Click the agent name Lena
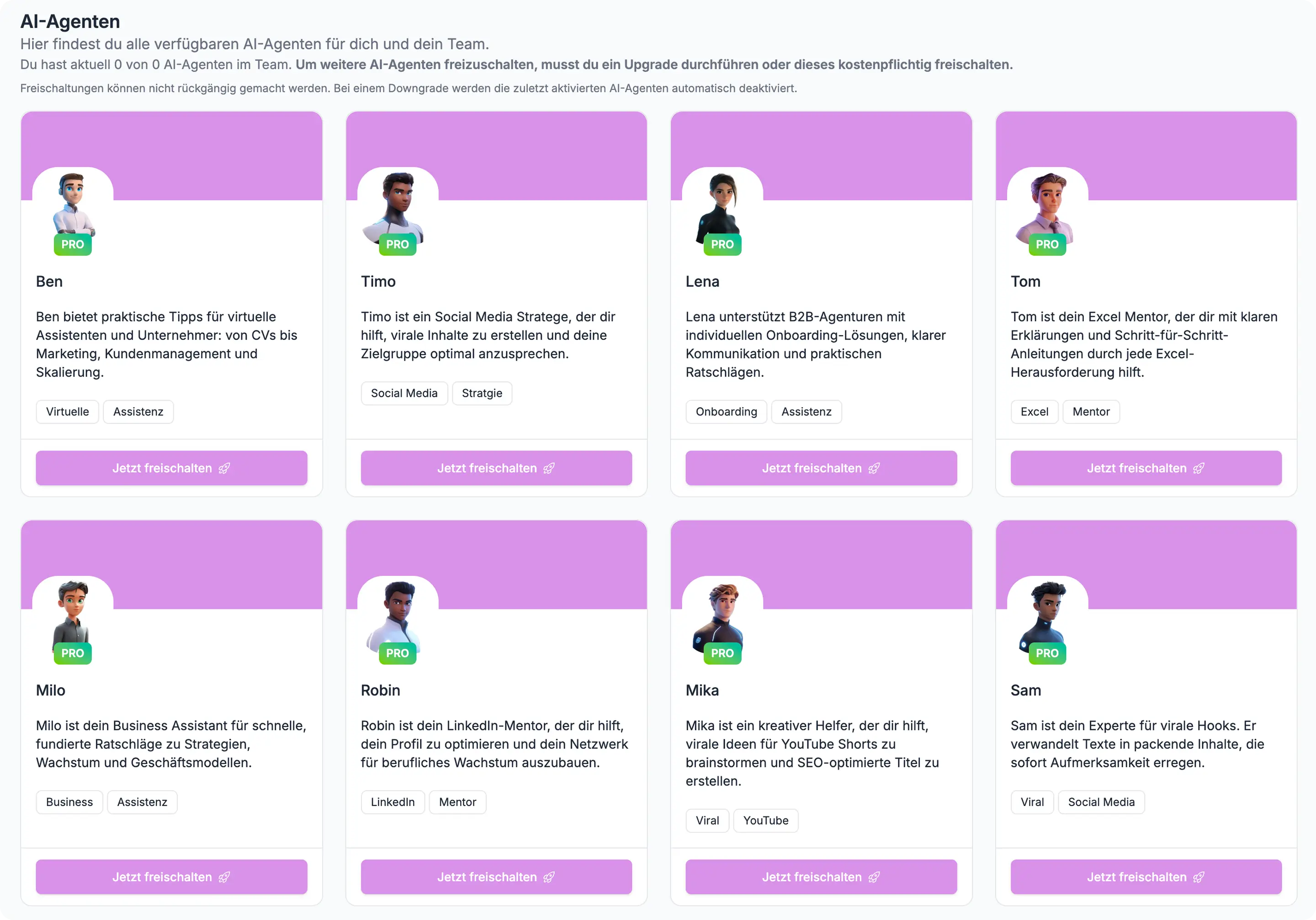Image resolution: width=1316 pixels, height=920 pixels. point(703,282)
